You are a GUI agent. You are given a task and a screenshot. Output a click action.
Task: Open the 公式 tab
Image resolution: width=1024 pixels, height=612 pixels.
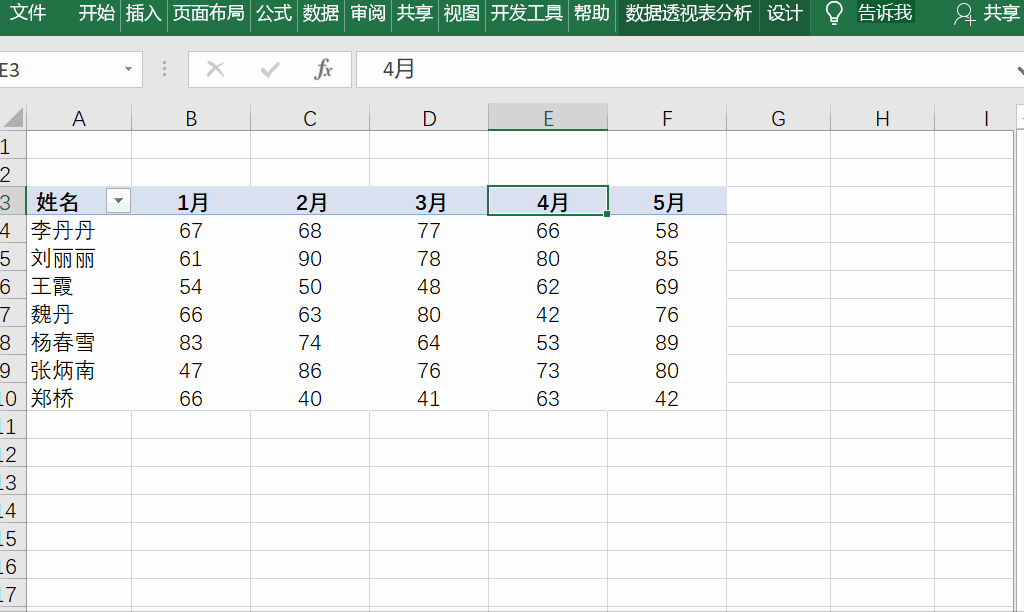274,12
